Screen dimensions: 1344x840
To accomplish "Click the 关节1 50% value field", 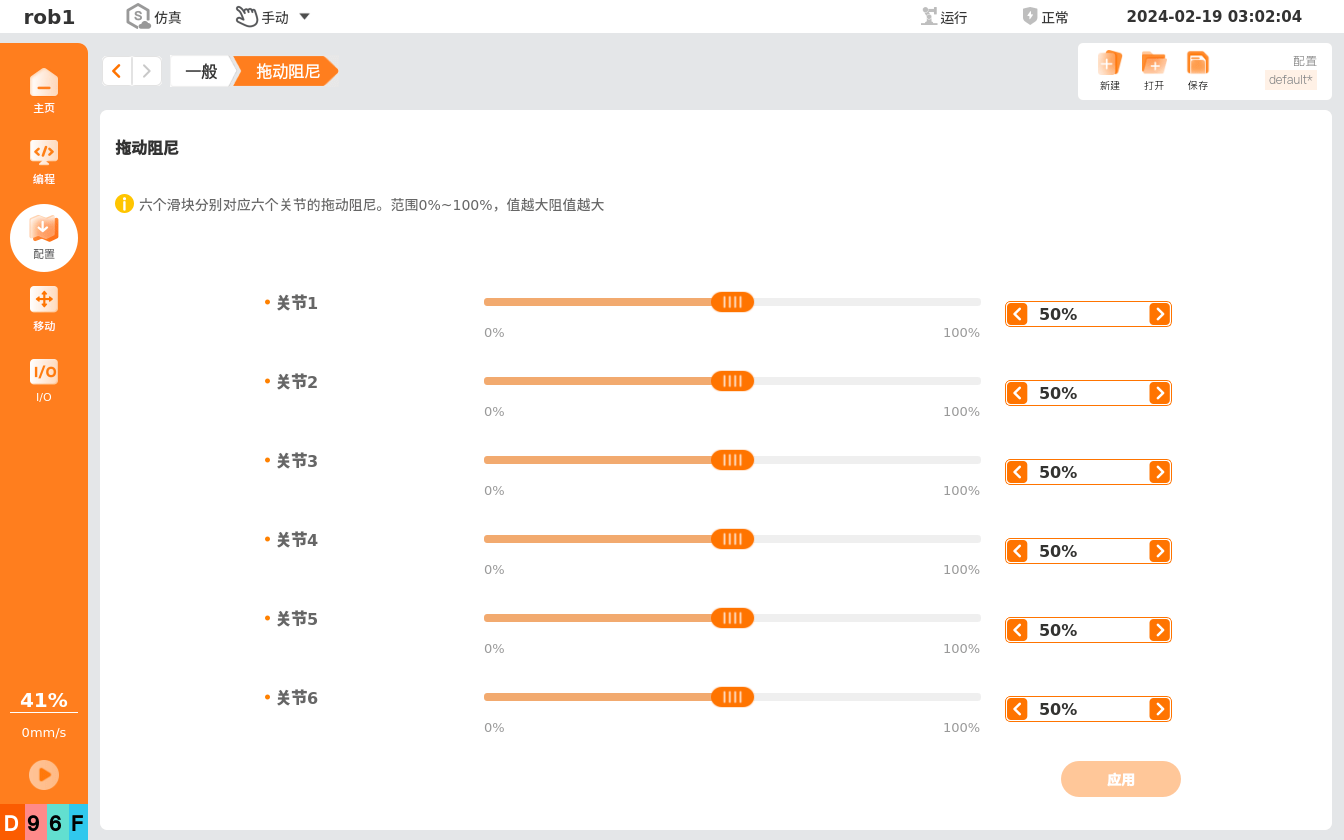I will click(1088, 314).
